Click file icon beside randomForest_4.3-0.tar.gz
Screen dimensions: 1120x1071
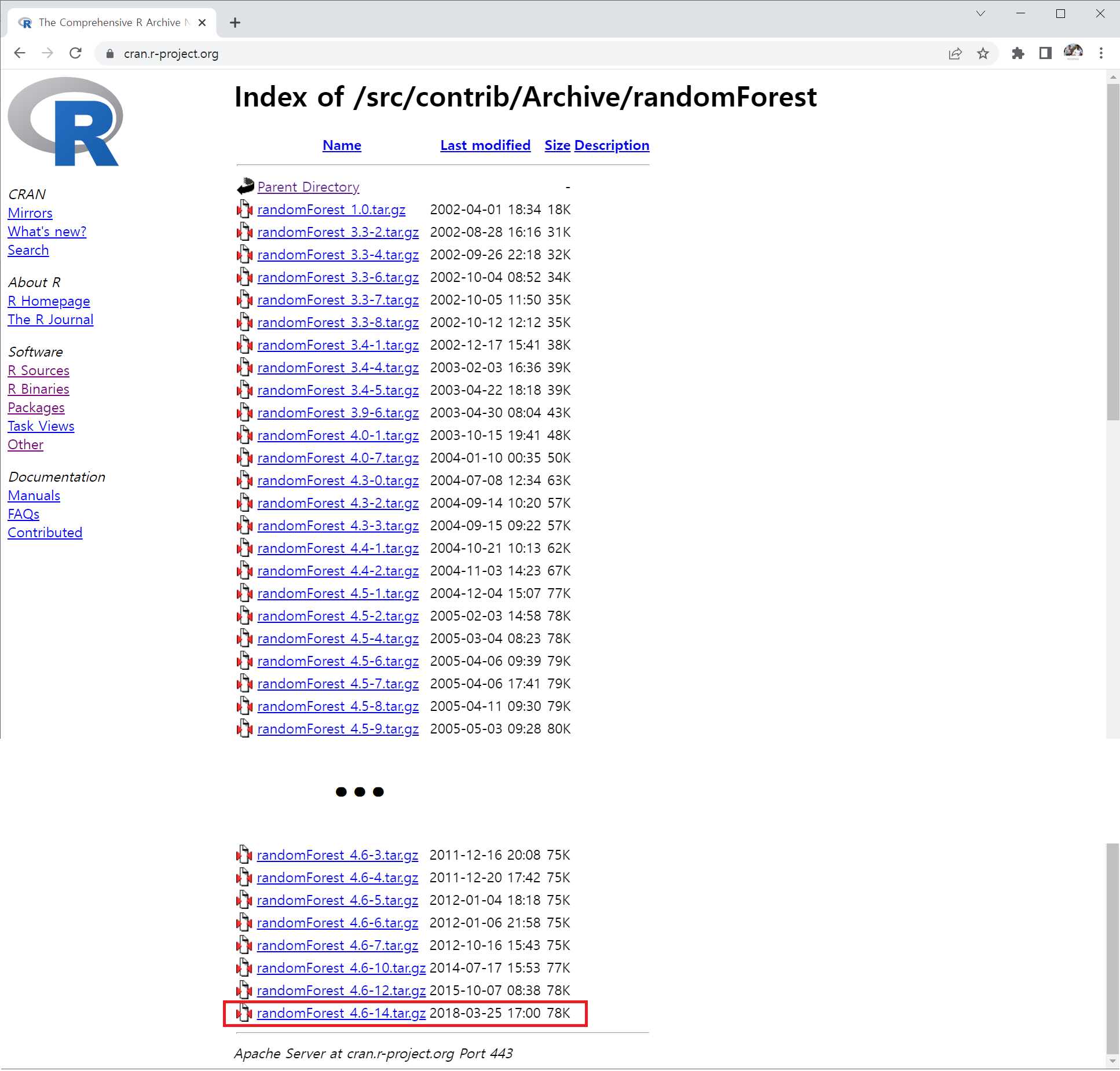(245, 480)
